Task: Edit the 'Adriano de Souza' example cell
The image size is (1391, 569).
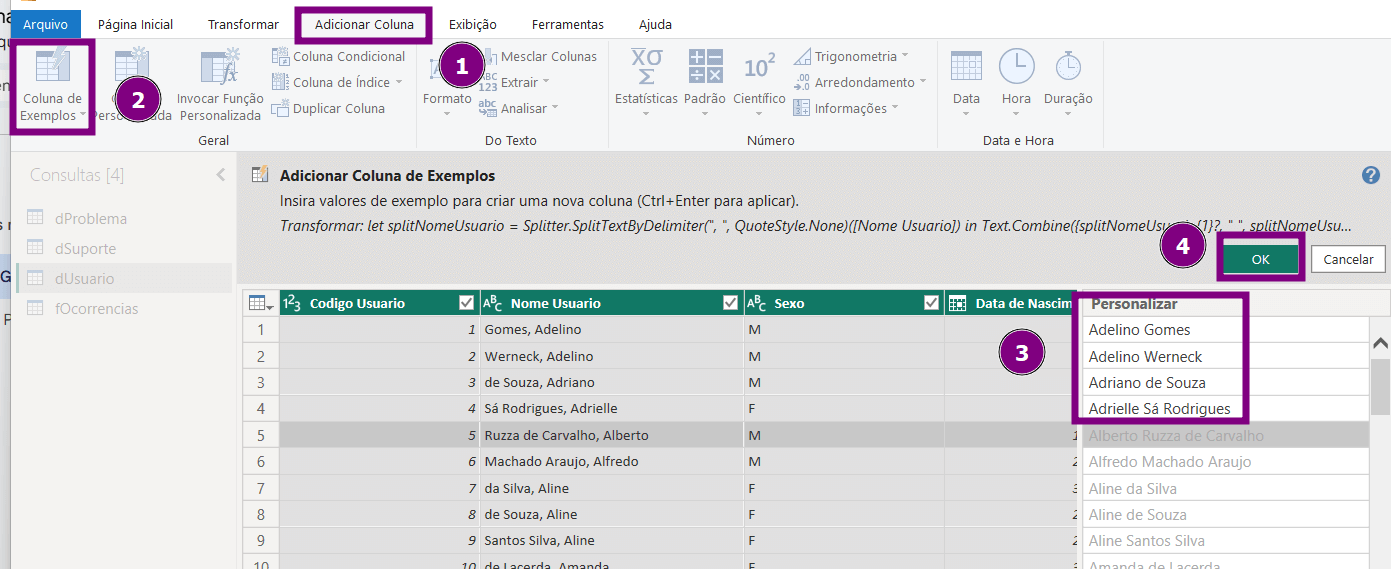Action: [x=1225, y=382]
